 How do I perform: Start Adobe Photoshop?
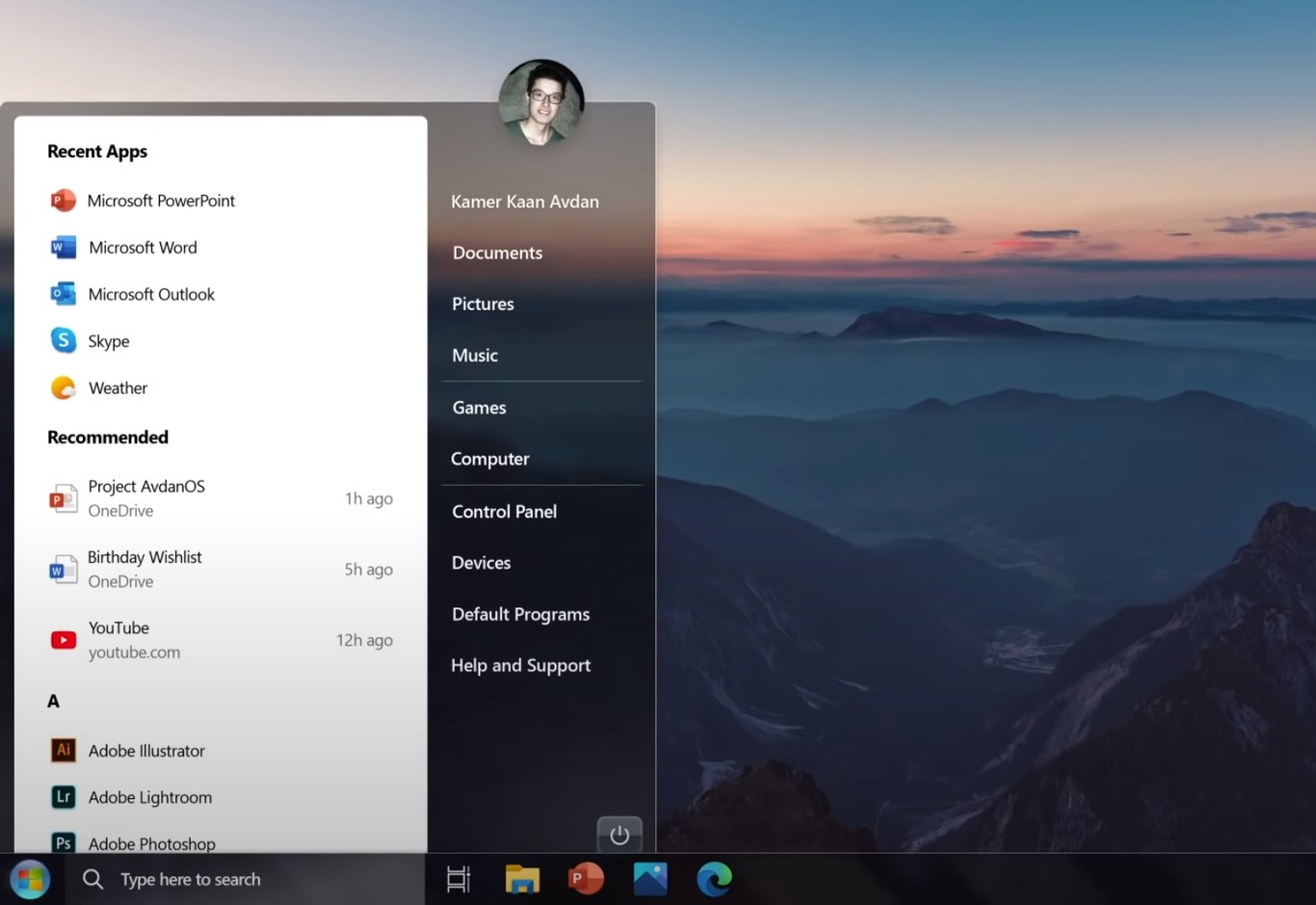click(151, 843)
